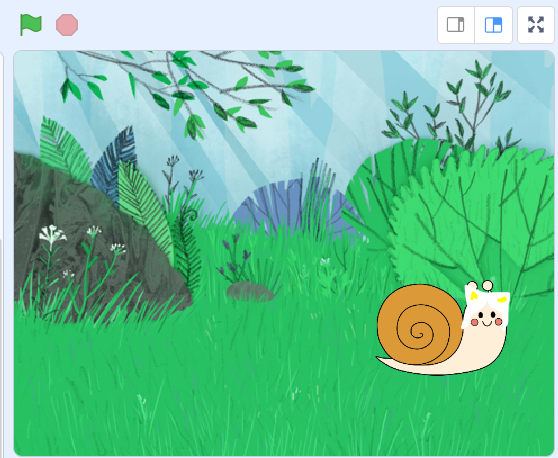Switch to the large stage layout

(x=494, y=25)
